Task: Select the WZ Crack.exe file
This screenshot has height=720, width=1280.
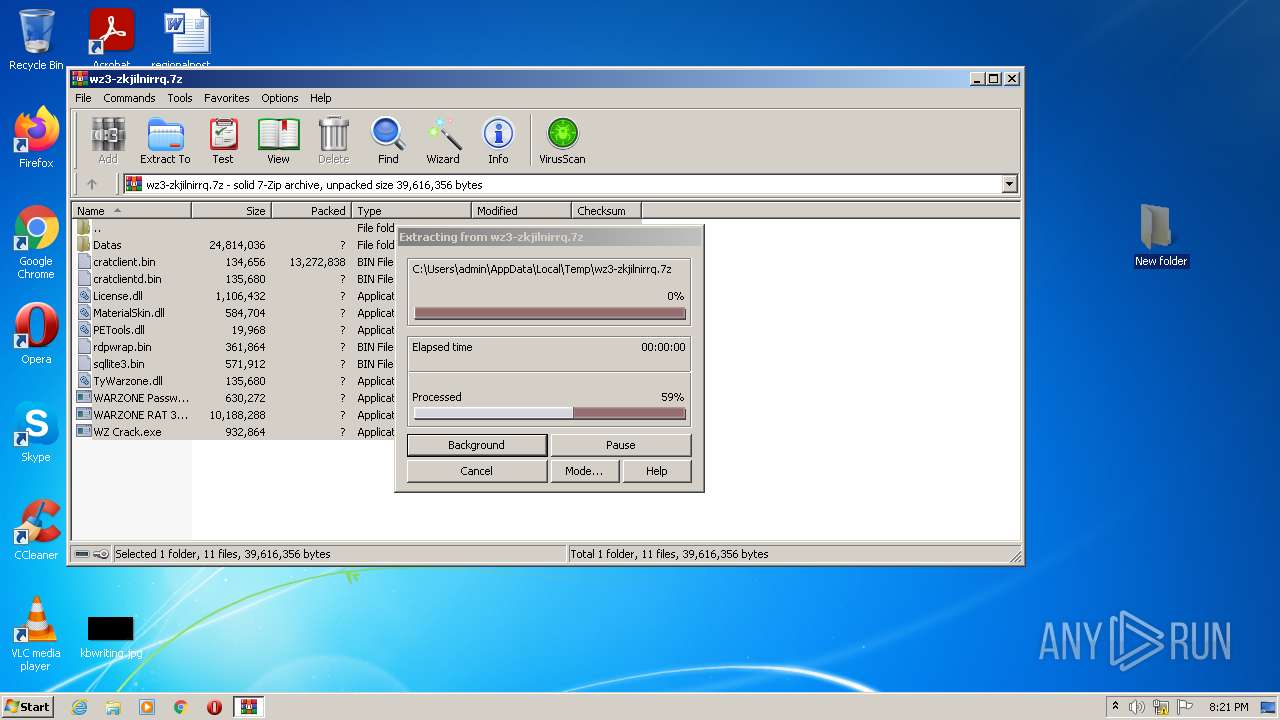Action: 235,432
